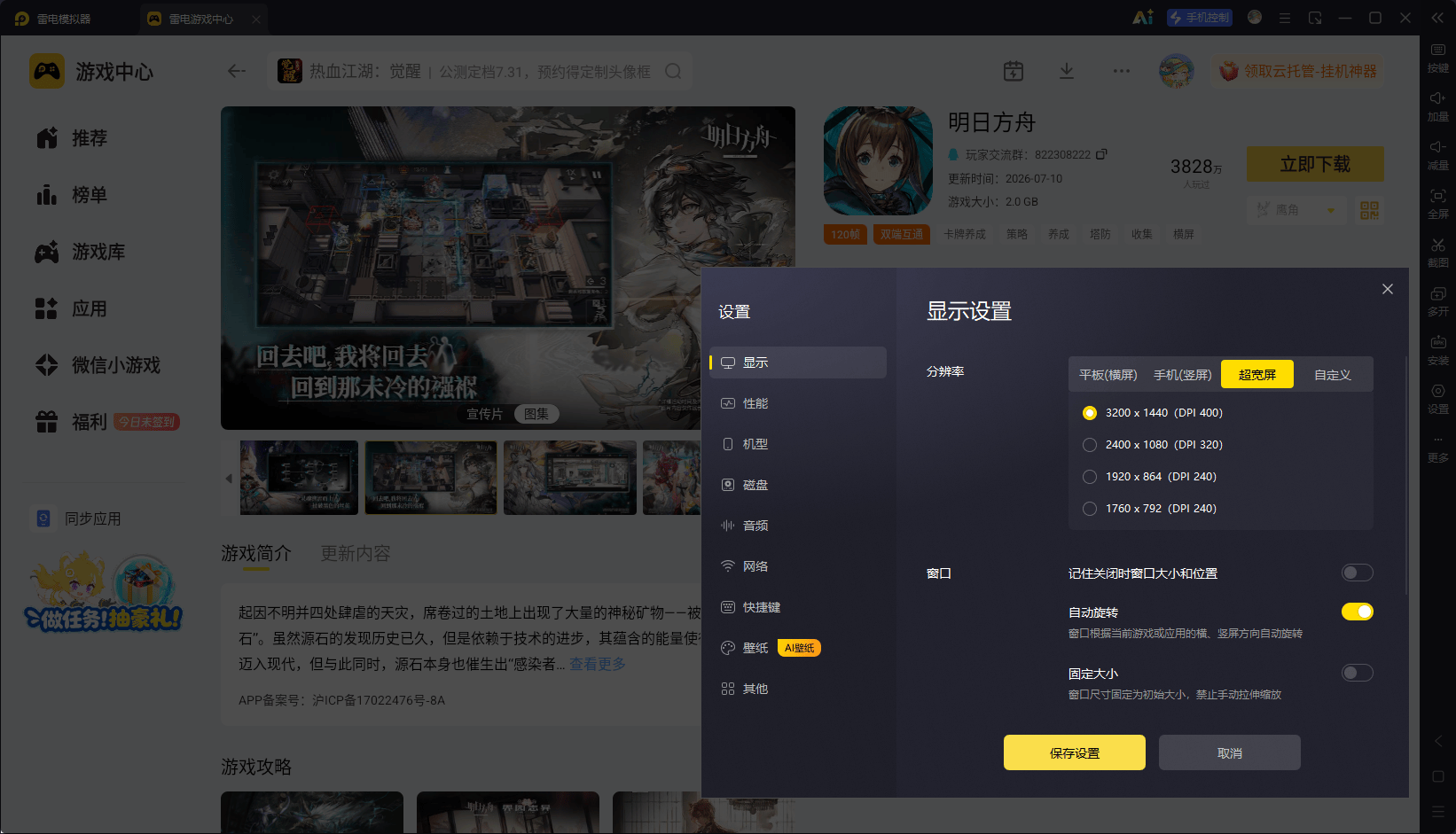Open 磁盘 settings category
The width and height of the screenshot is (1456, 834).
[798, 485]
